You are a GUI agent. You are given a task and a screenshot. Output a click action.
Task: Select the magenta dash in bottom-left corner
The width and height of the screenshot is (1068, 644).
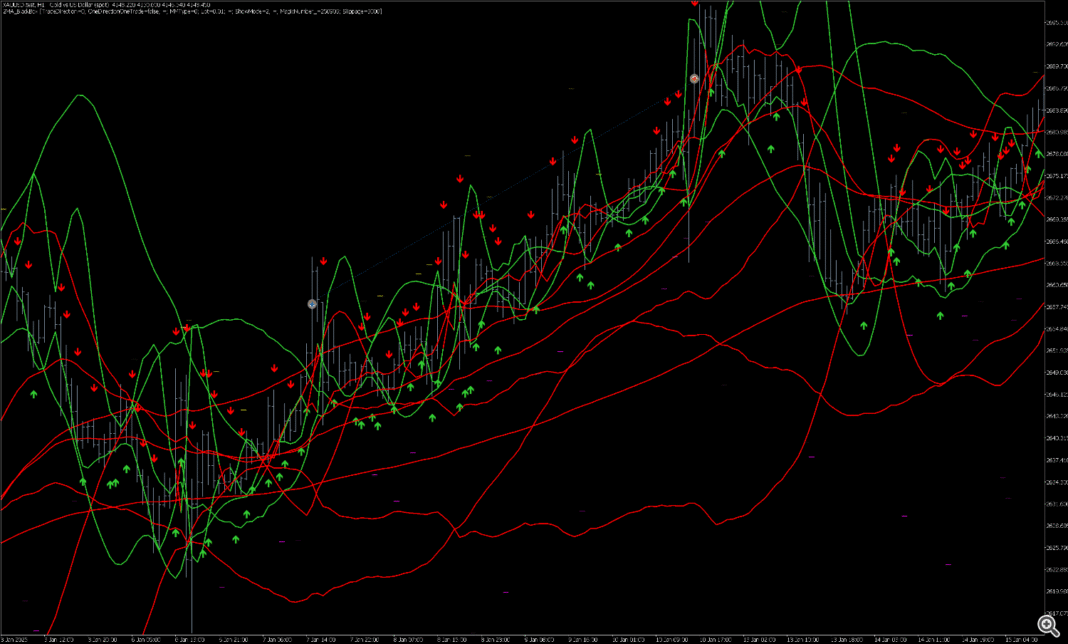pyautogui.click(x=37, y=631)
